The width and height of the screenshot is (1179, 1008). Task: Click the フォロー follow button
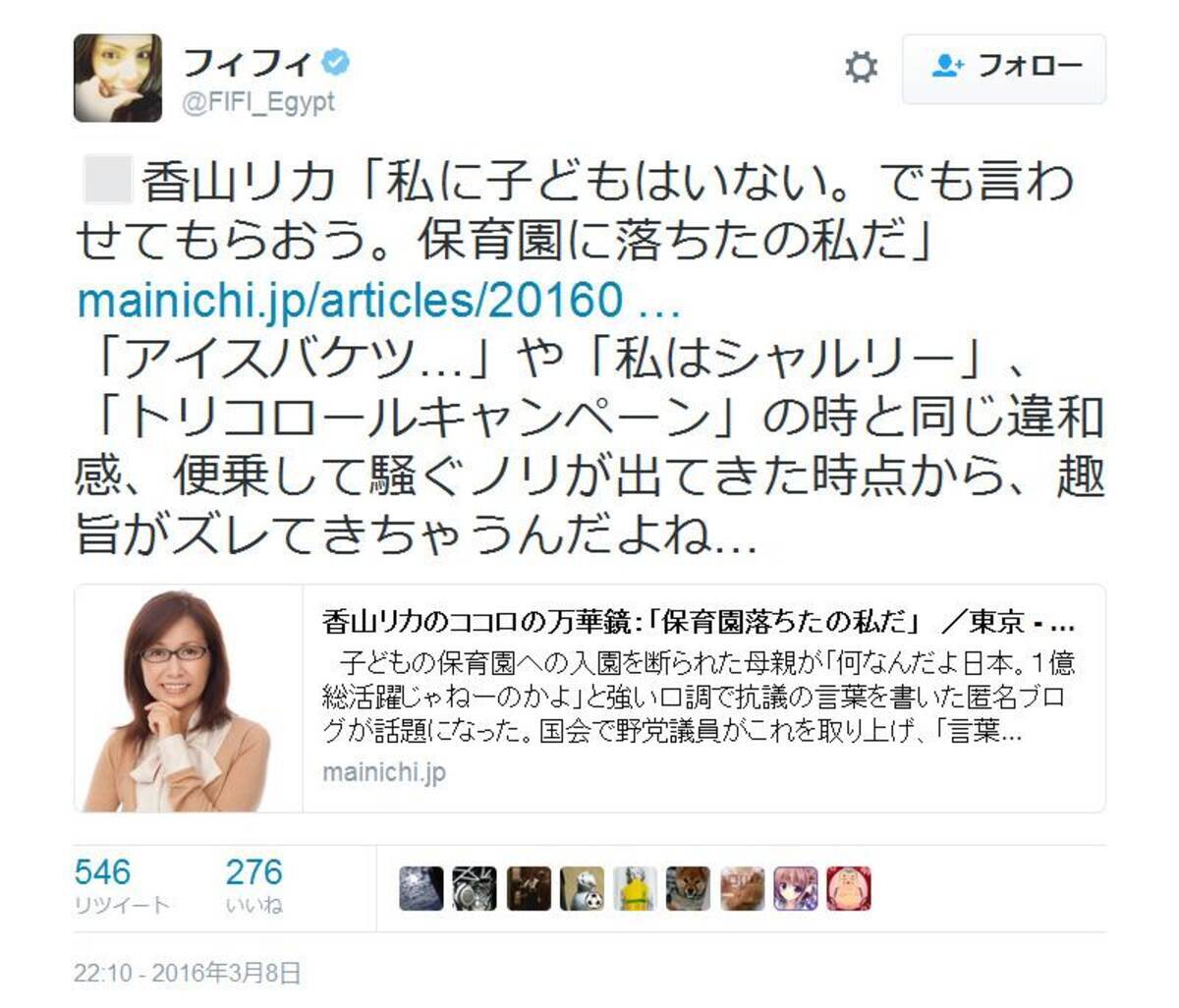pos(1004,68)
